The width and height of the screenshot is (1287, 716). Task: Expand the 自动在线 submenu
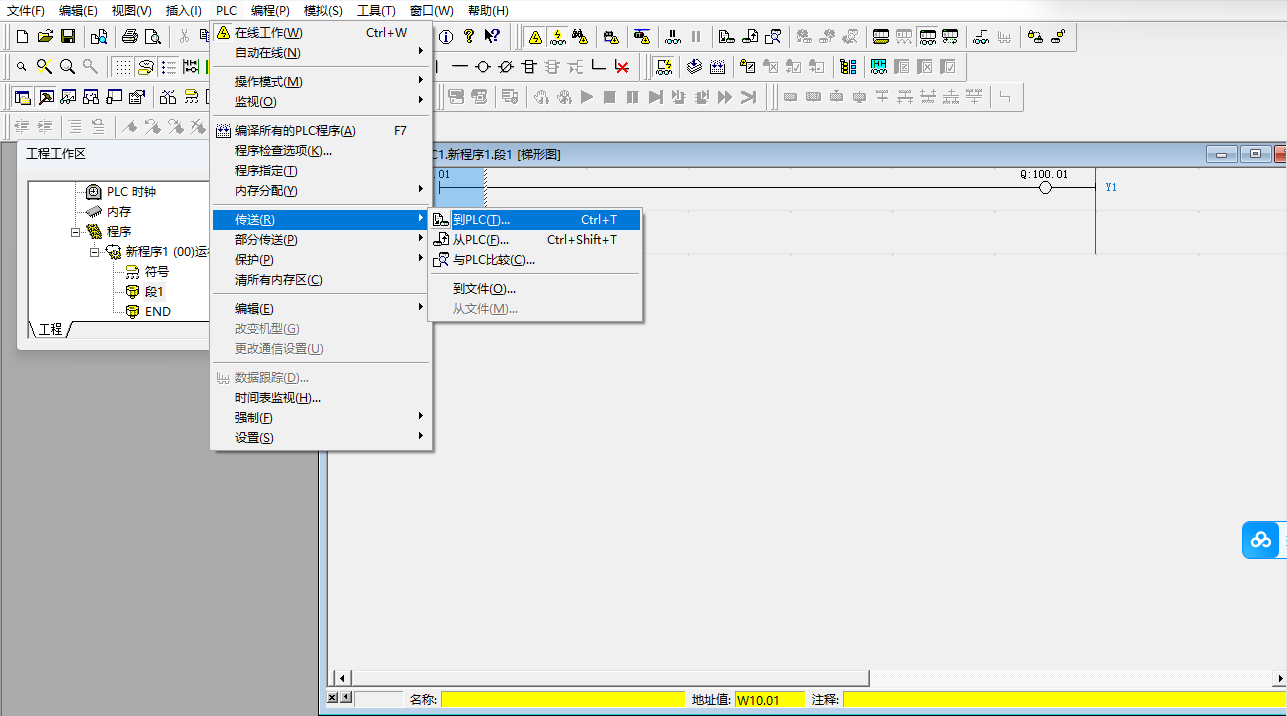[x=322, y=53]
